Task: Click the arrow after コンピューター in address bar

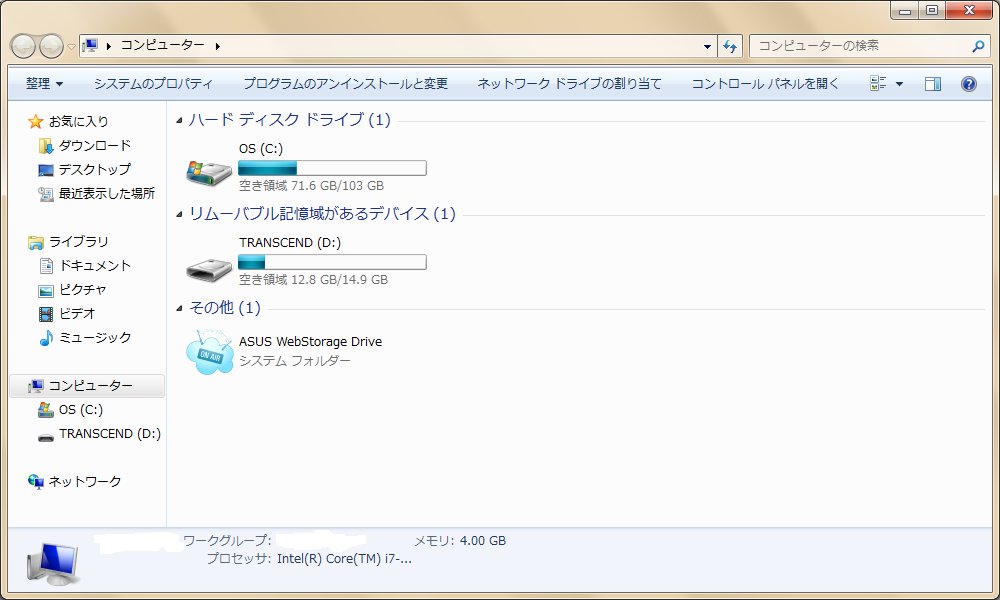Action: pyautogui.click(x=217, y=46)
